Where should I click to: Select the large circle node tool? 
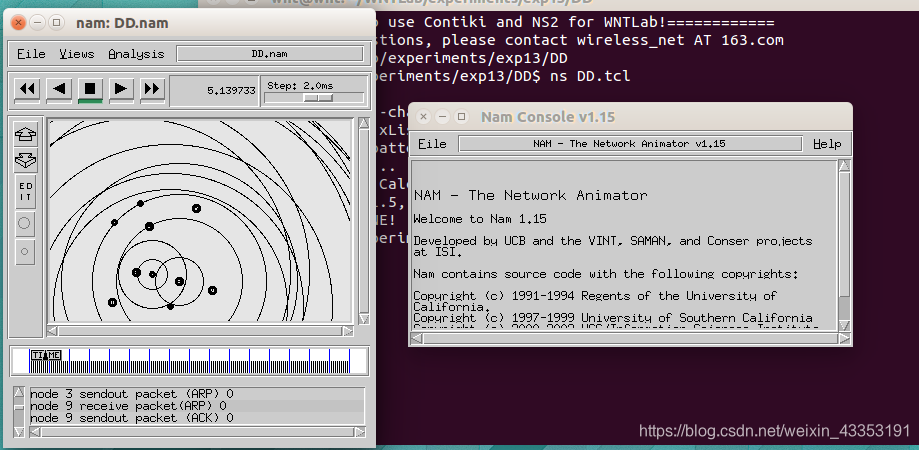click(25, 223)
